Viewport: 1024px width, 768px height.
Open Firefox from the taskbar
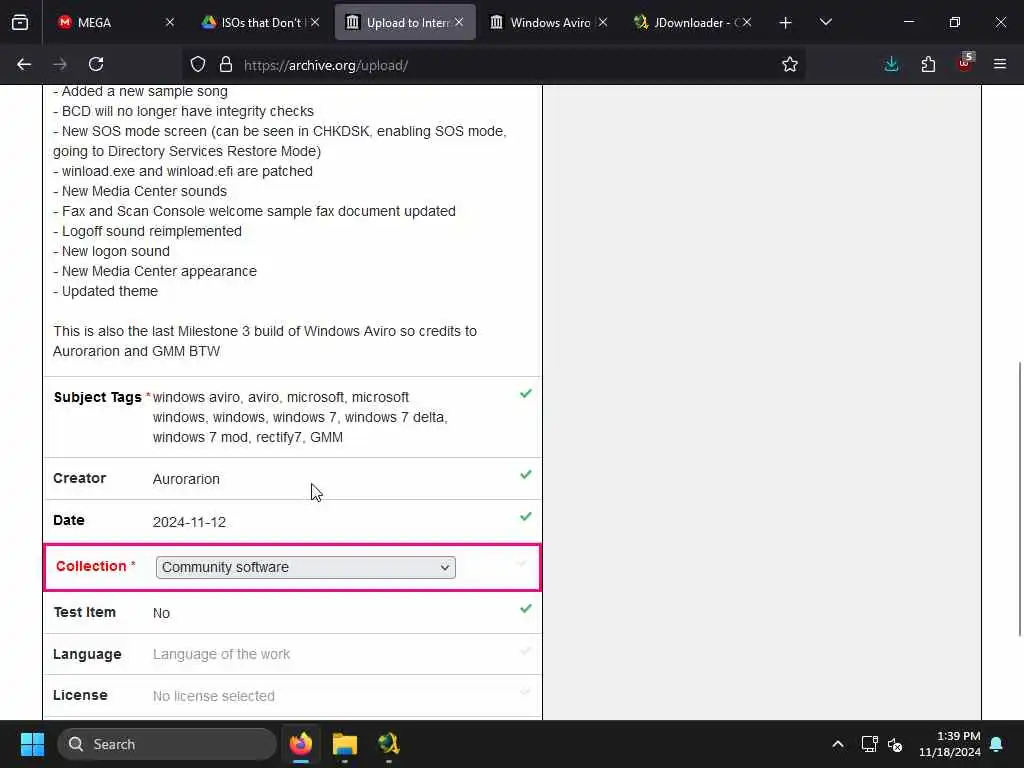pyautogui.click(x=301, y=744)
